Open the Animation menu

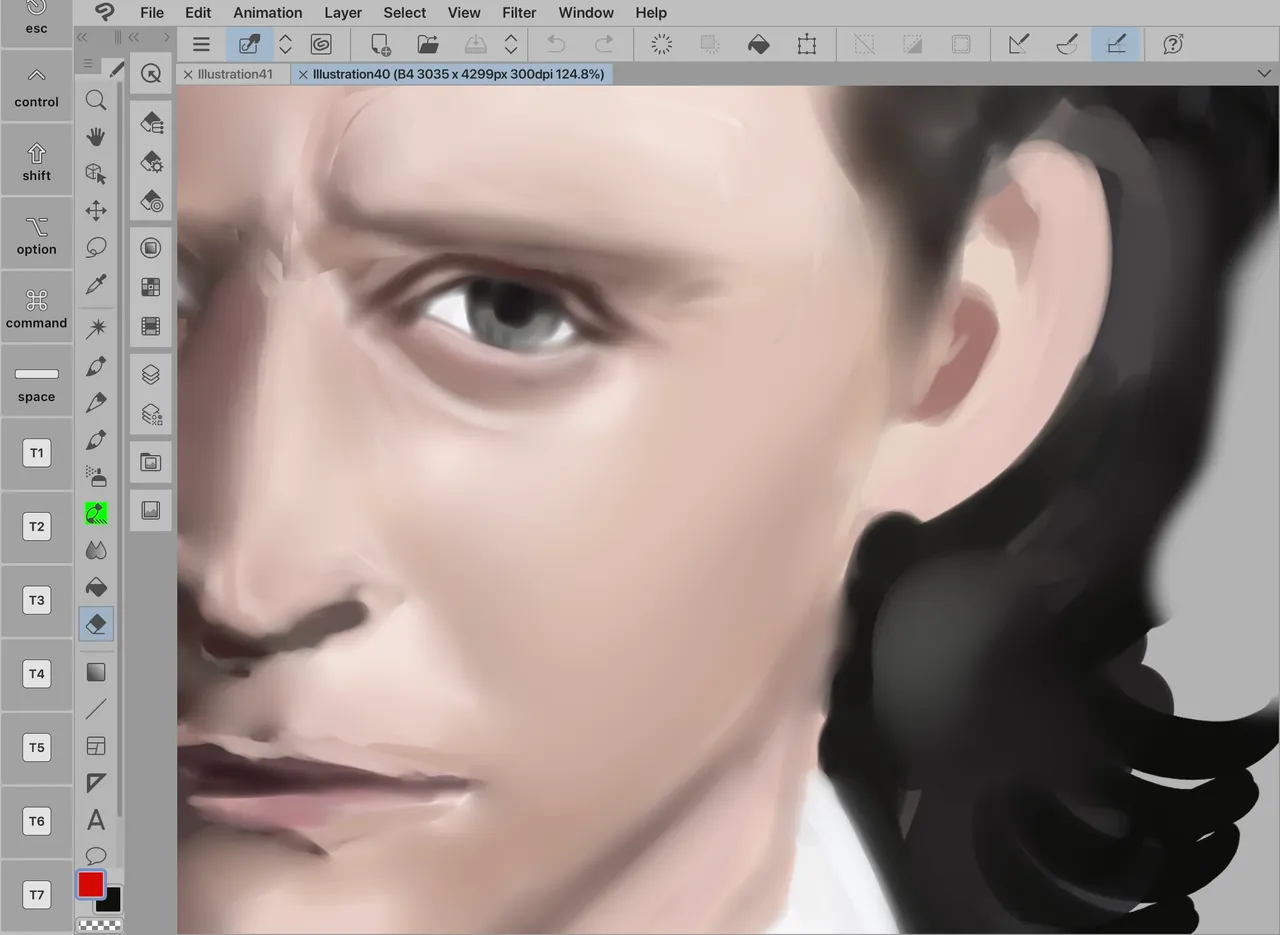coord(268,12)
